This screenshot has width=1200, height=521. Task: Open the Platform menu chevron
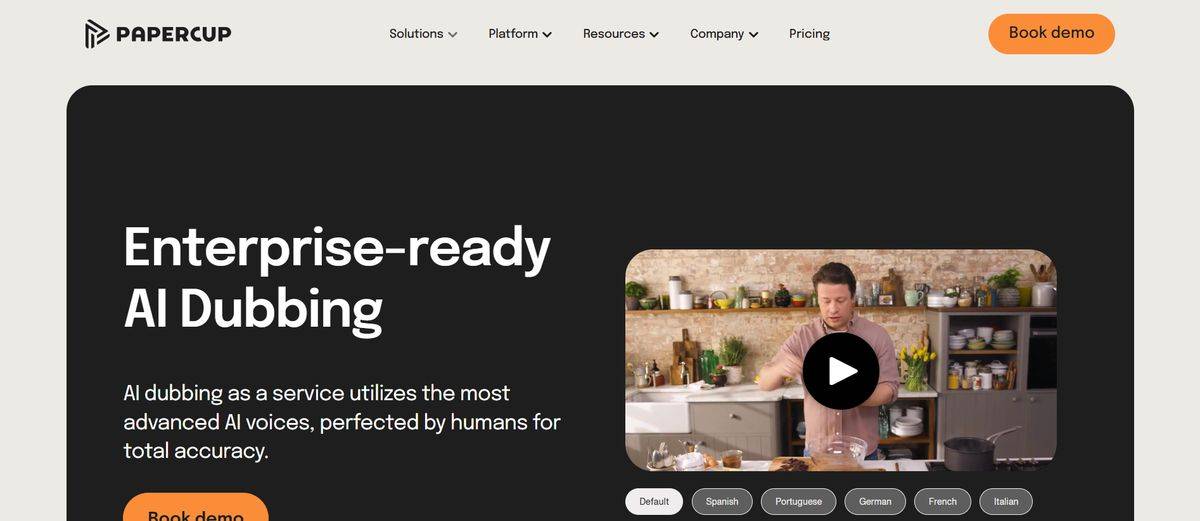[x=547, y=34]
